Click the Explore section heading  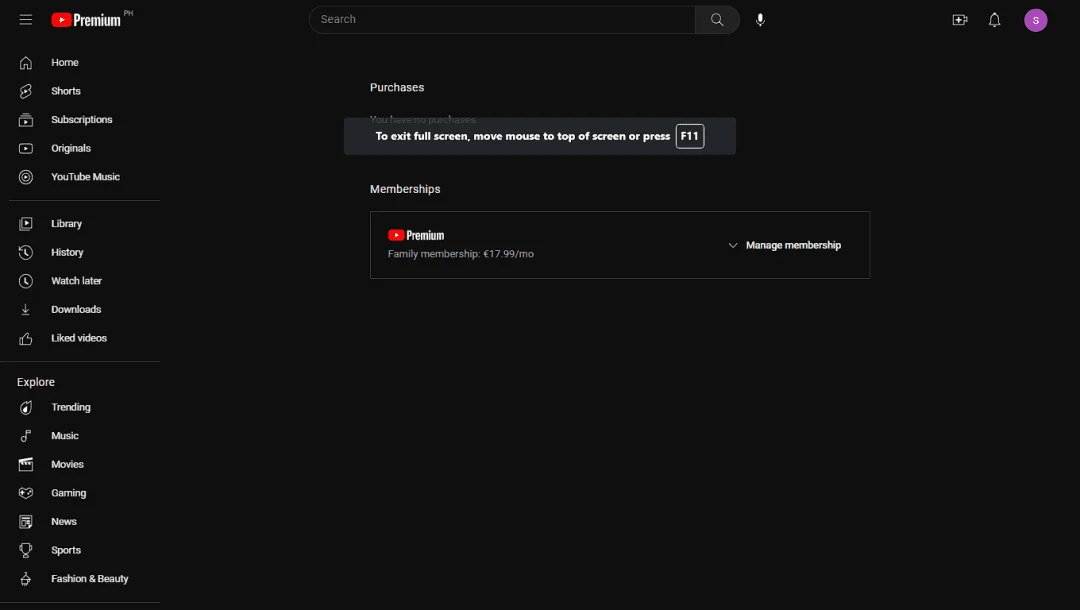(x=36, y=382)
